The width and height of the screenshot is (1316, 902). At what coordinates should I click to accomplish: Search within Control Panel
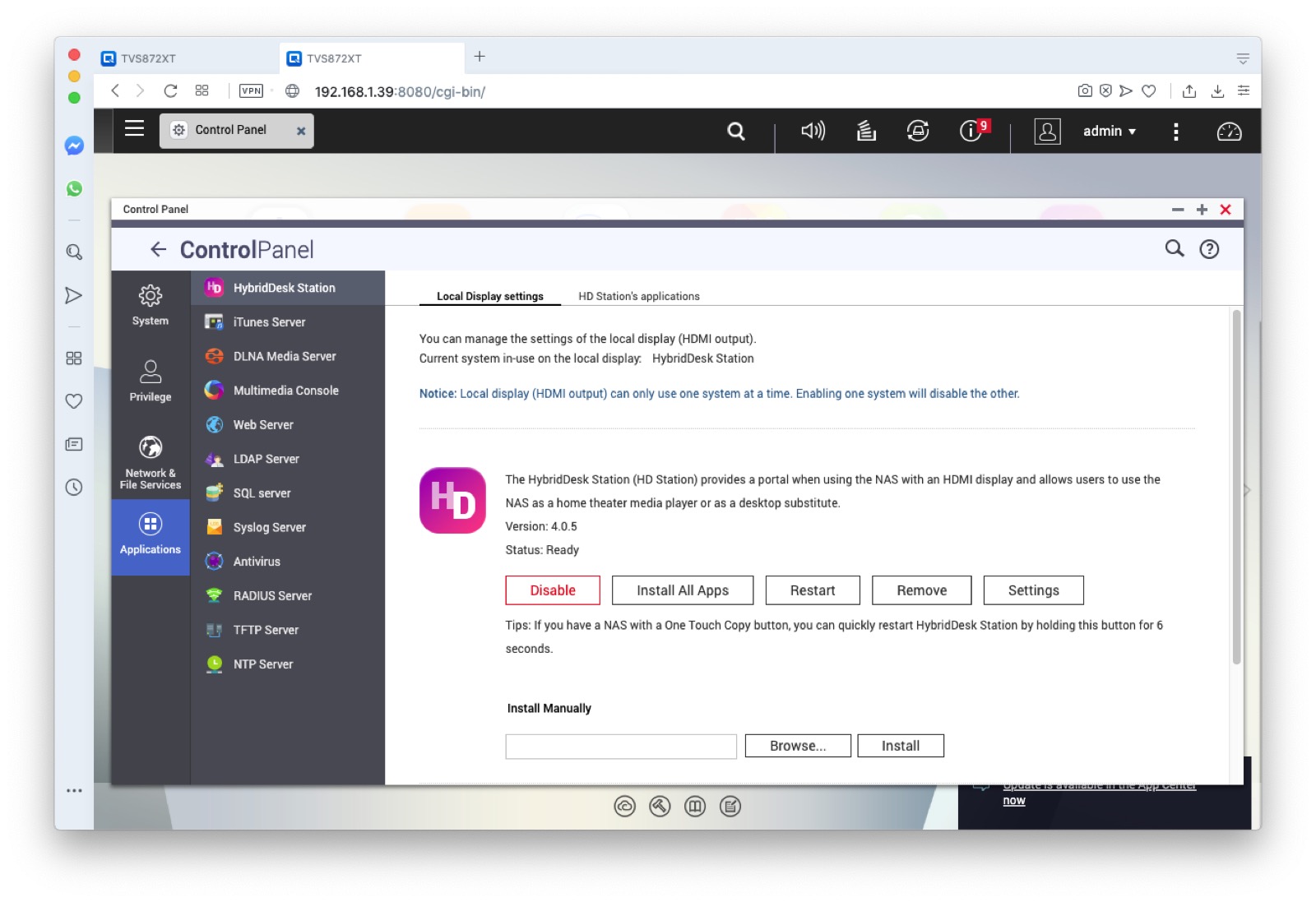point(1175,248)
